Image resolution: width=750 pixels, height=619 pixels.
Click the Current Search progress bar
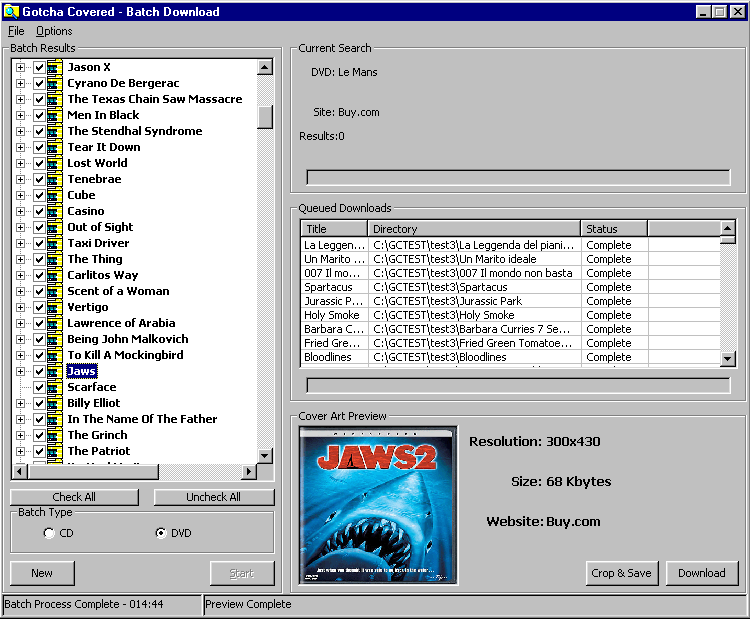(518, 177)
